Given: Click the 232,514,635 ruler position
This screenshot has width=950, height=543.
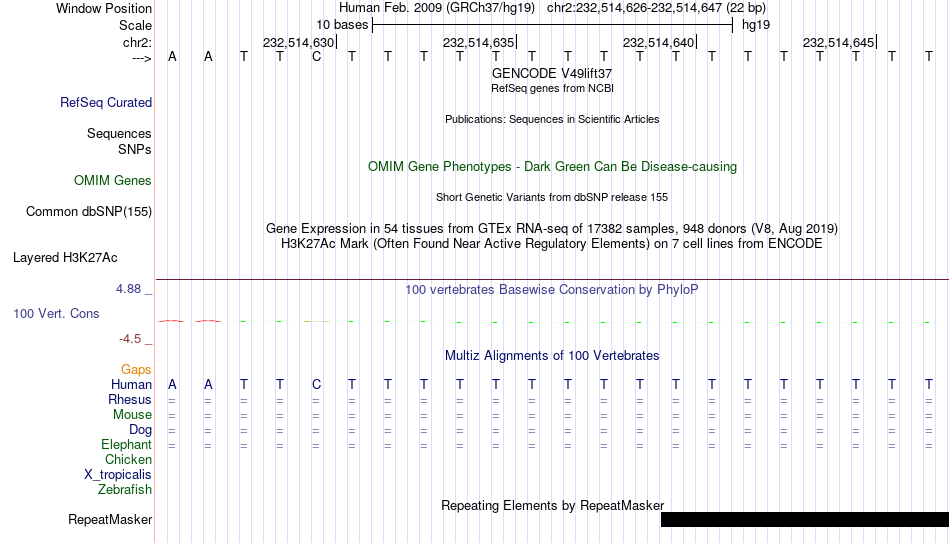Looking at the screenshot, I should (x=479, y=42).
